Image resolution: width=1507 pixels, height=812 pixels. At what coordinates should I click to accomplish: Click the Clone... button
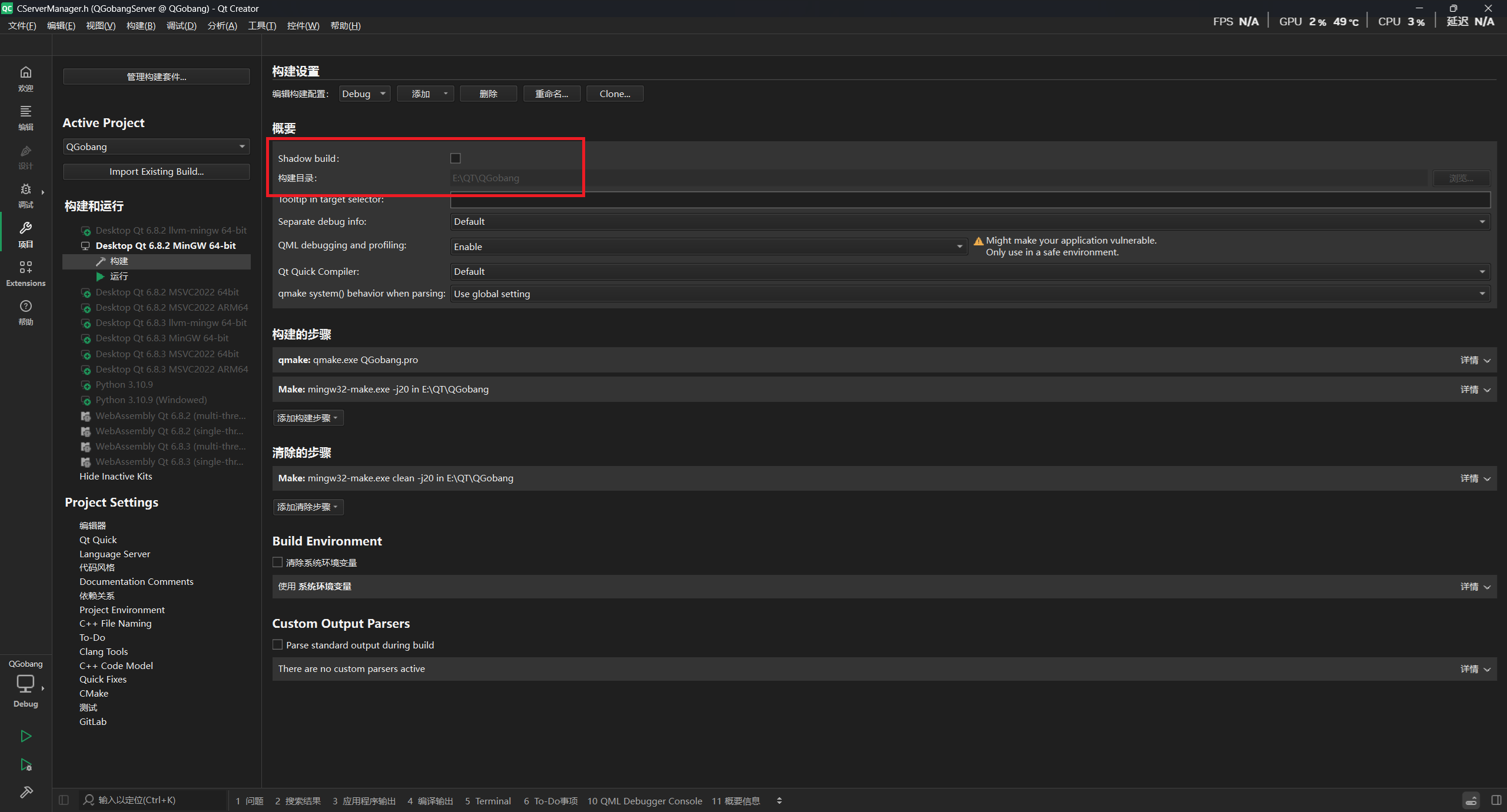point(615,94)
